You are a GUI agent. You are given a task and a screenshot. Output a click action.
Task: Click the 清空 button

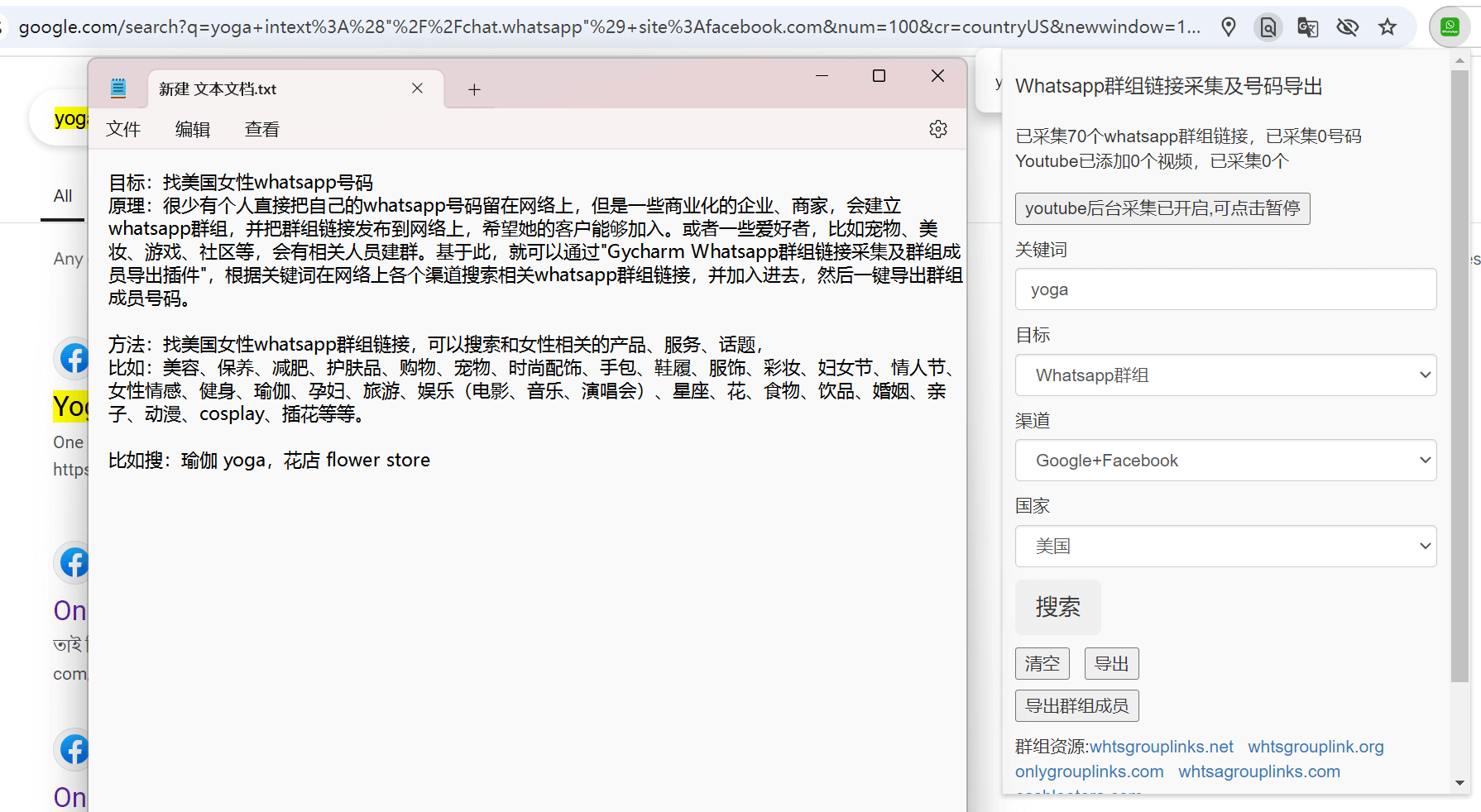click(1042, 663)
